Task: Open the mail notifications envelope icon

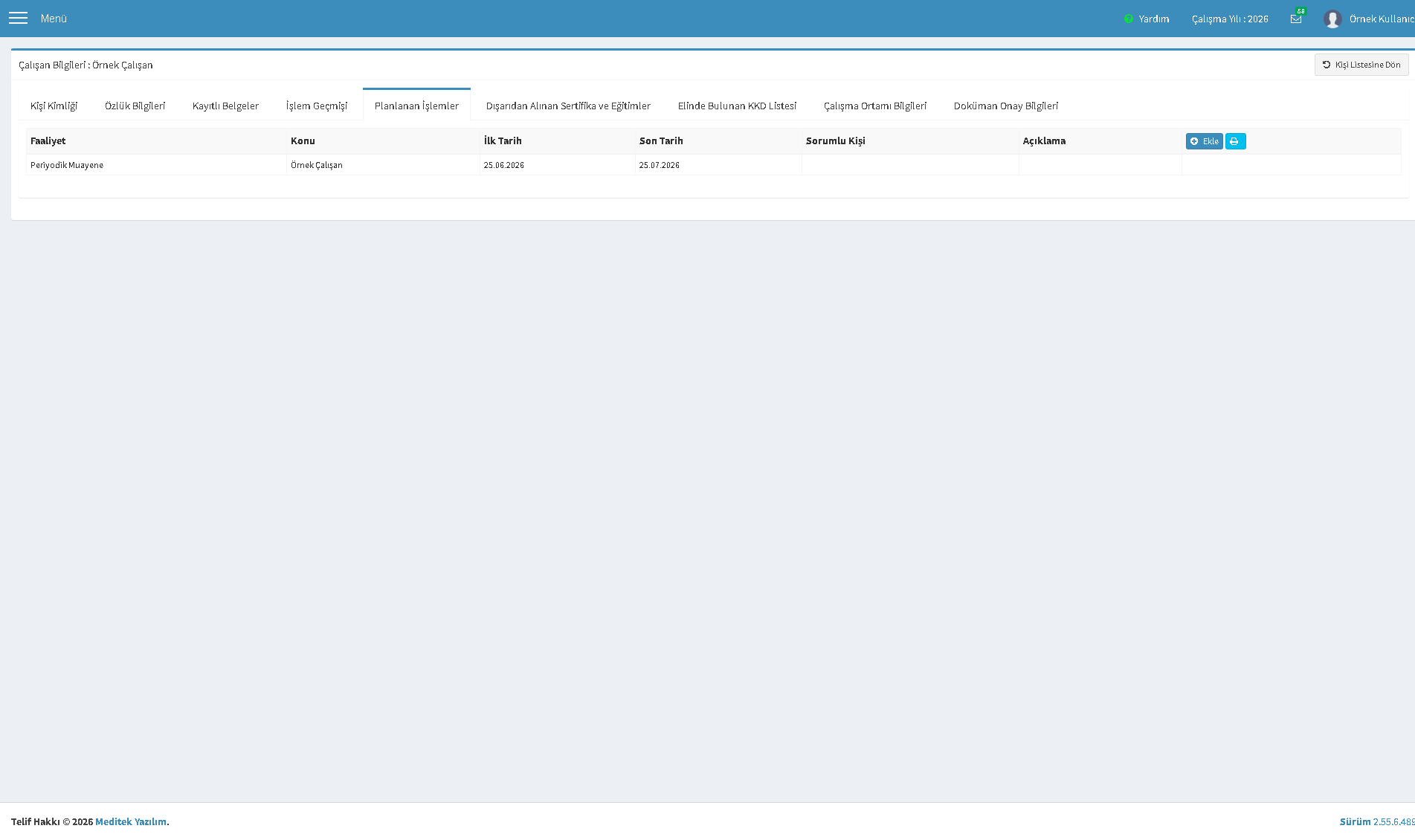Action: (x=1296, y=19)
